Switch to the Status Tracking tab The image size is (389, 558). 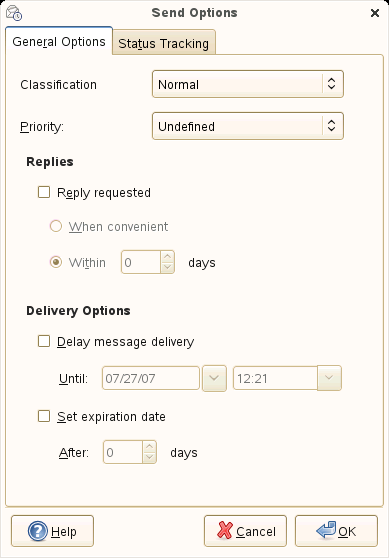pyautogui.click(x=164, y=43)
